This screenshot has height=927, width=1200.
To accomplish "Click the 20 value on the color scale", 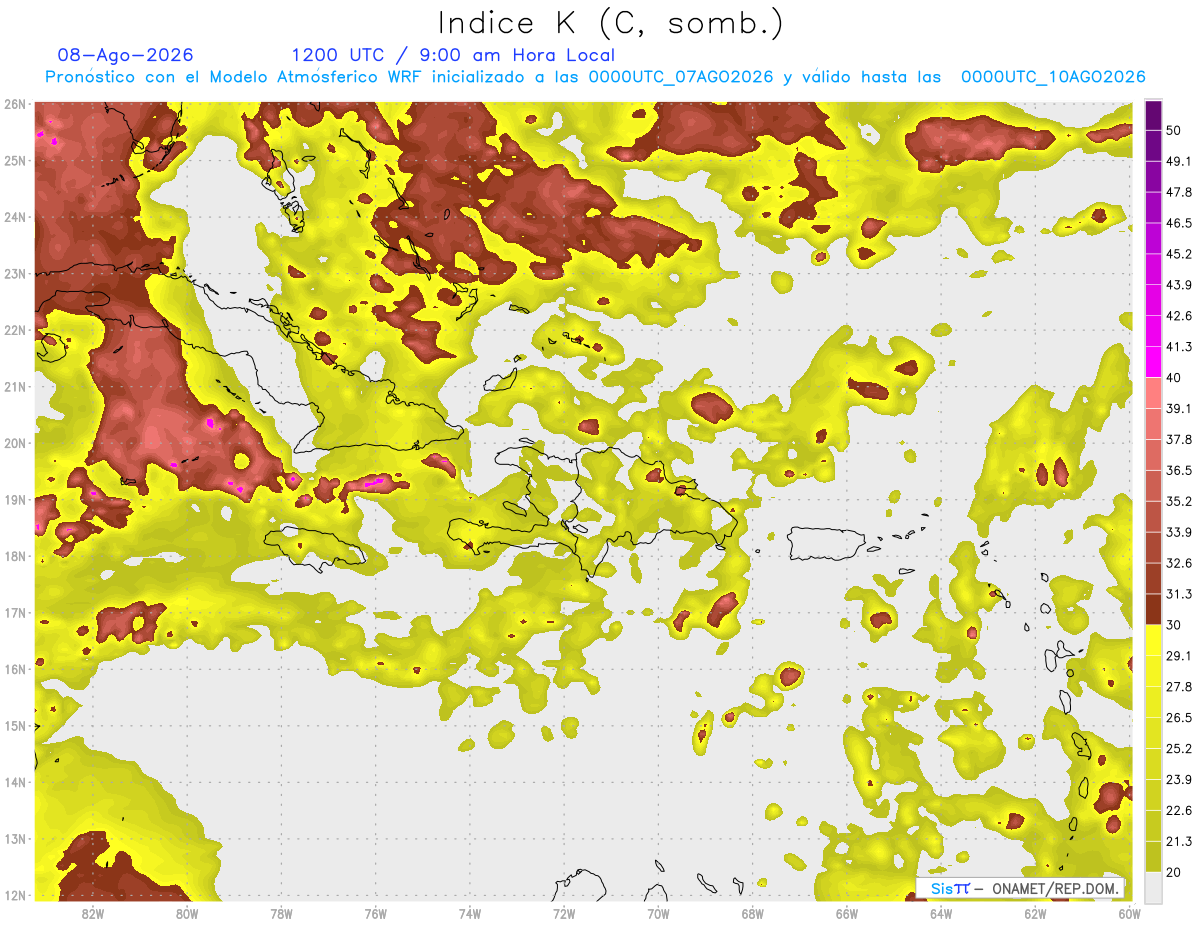I will click(1175, 872).
